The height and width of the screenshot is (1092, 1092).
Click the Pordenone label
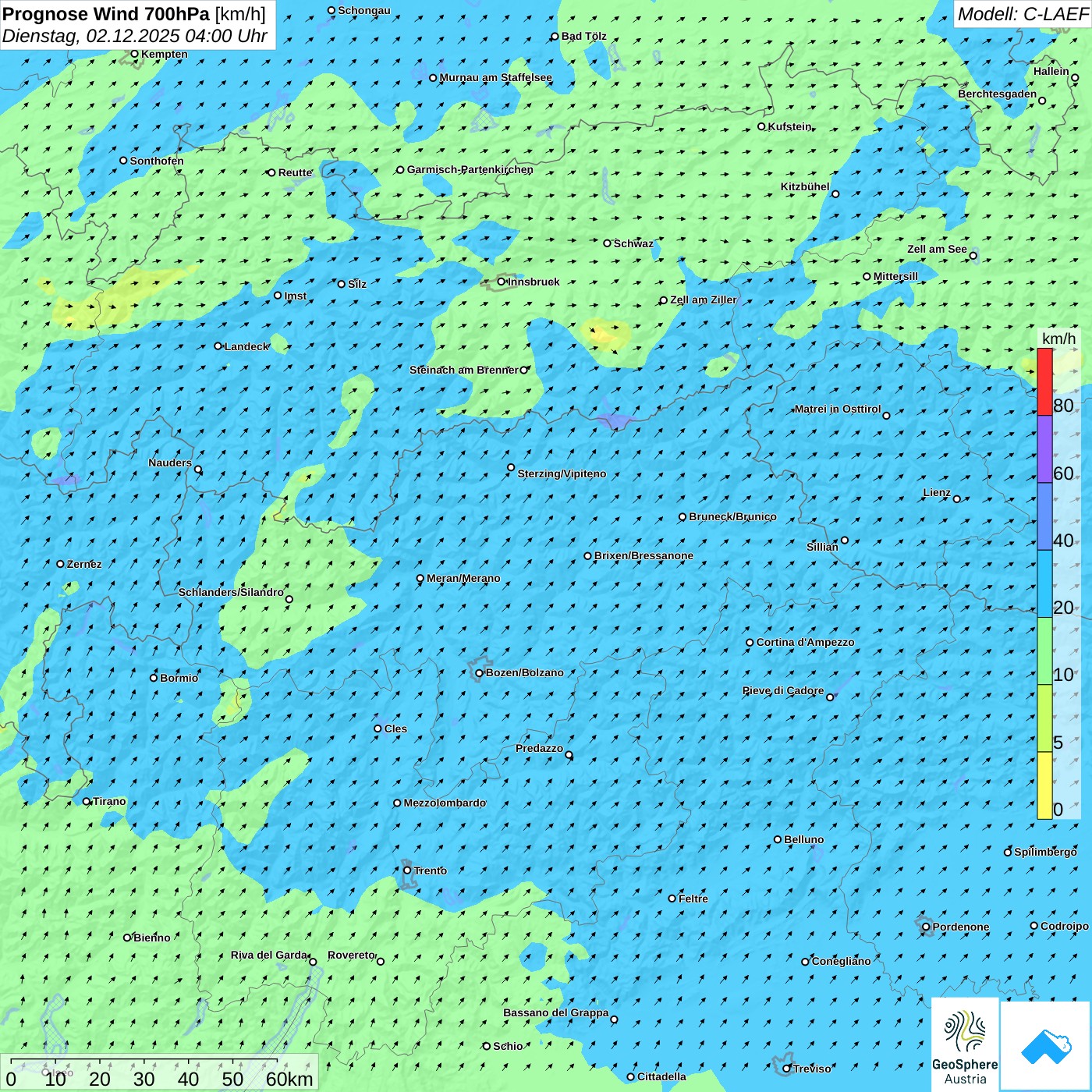(x=961, y=927)
